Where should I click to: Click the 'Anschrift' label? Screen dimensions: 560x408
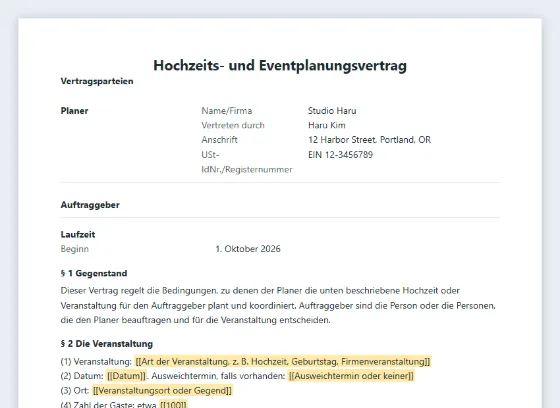click(219, 140)
